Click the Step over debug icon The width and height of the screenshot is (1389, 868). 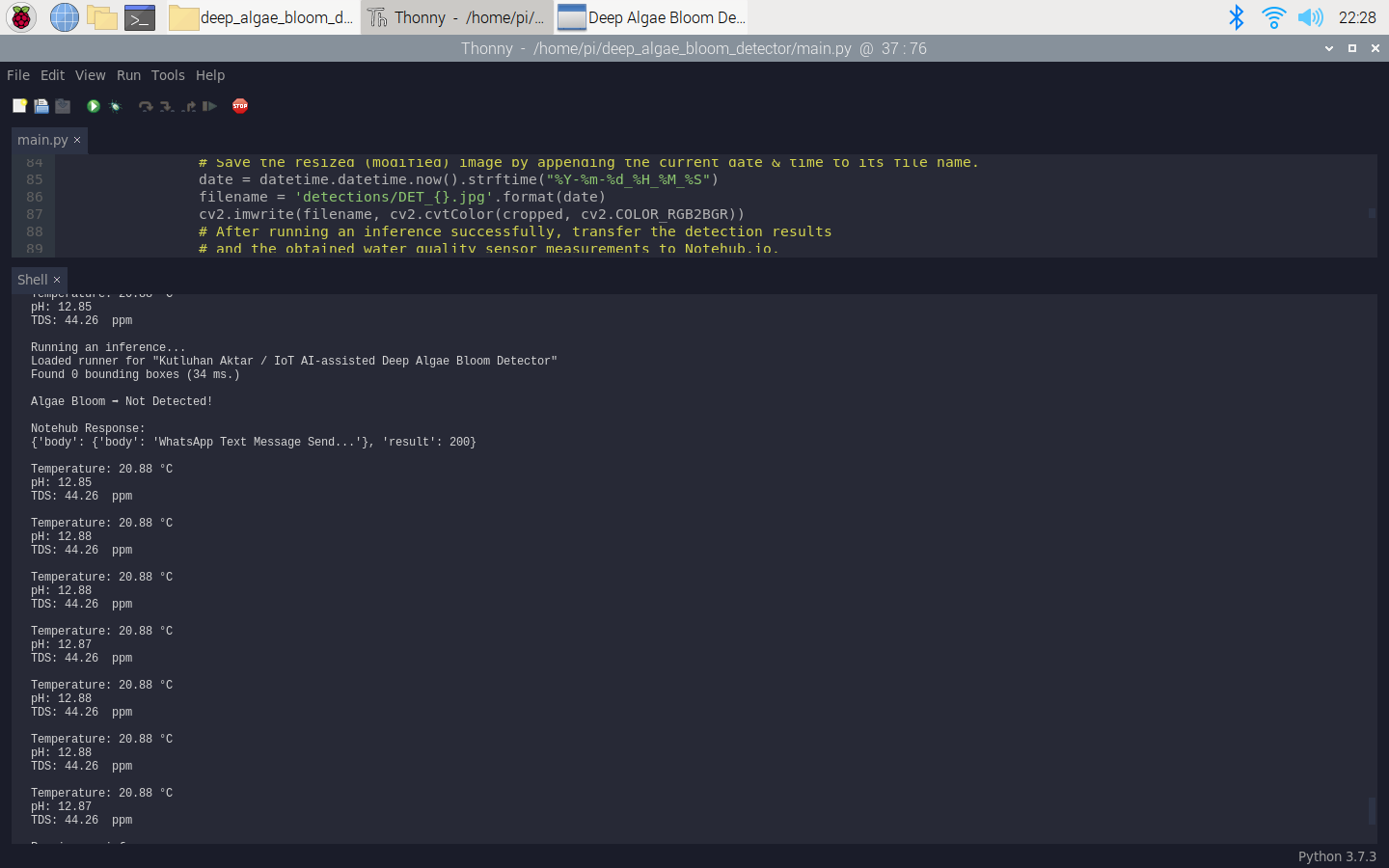146,106
